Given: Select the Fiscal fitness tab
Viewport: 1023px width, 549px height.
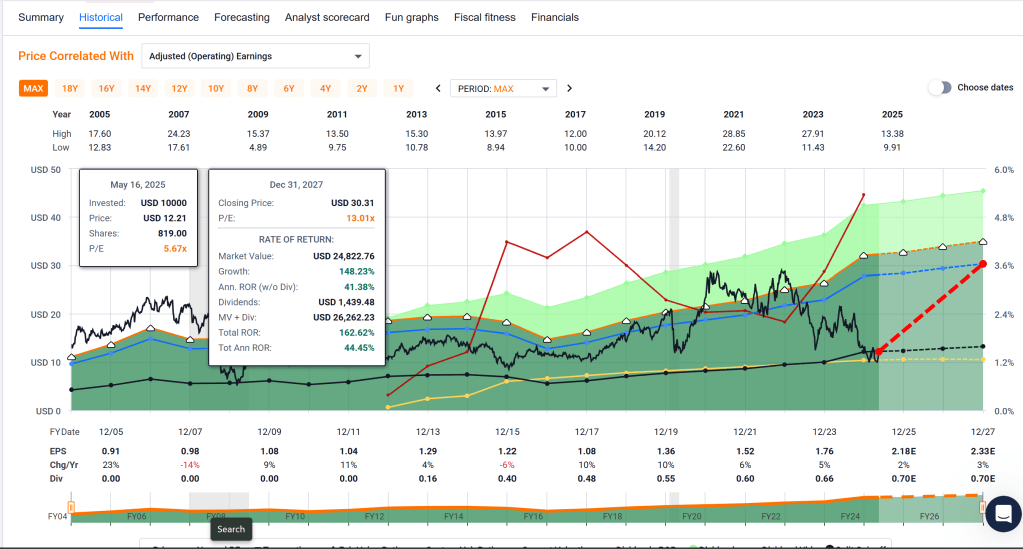Looking at the screenshot, I should (484, 17).
